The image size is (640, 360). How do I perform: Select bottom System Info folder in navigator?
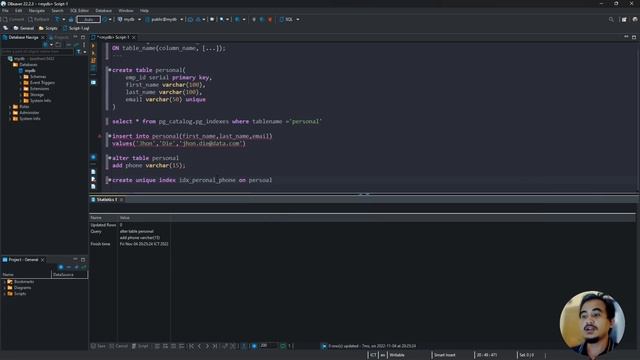tap(27, 119)
